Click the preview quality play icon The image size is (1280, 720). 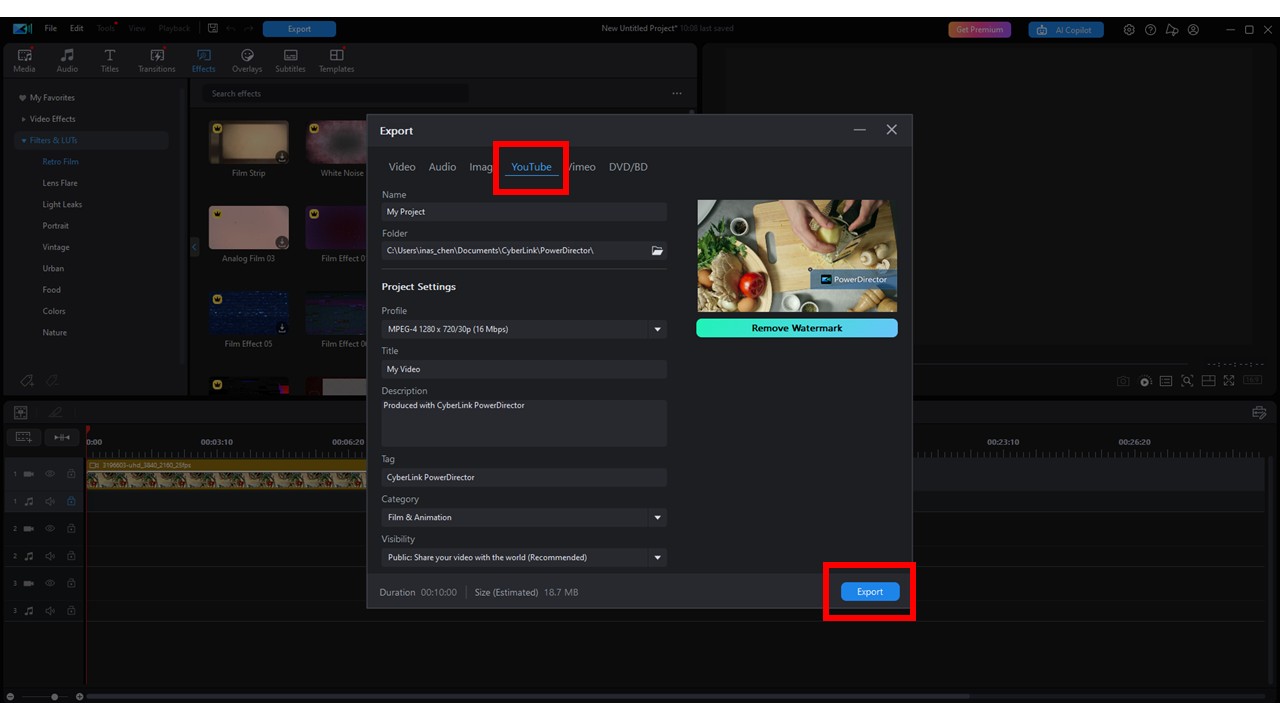click(x=1145, y=381)
